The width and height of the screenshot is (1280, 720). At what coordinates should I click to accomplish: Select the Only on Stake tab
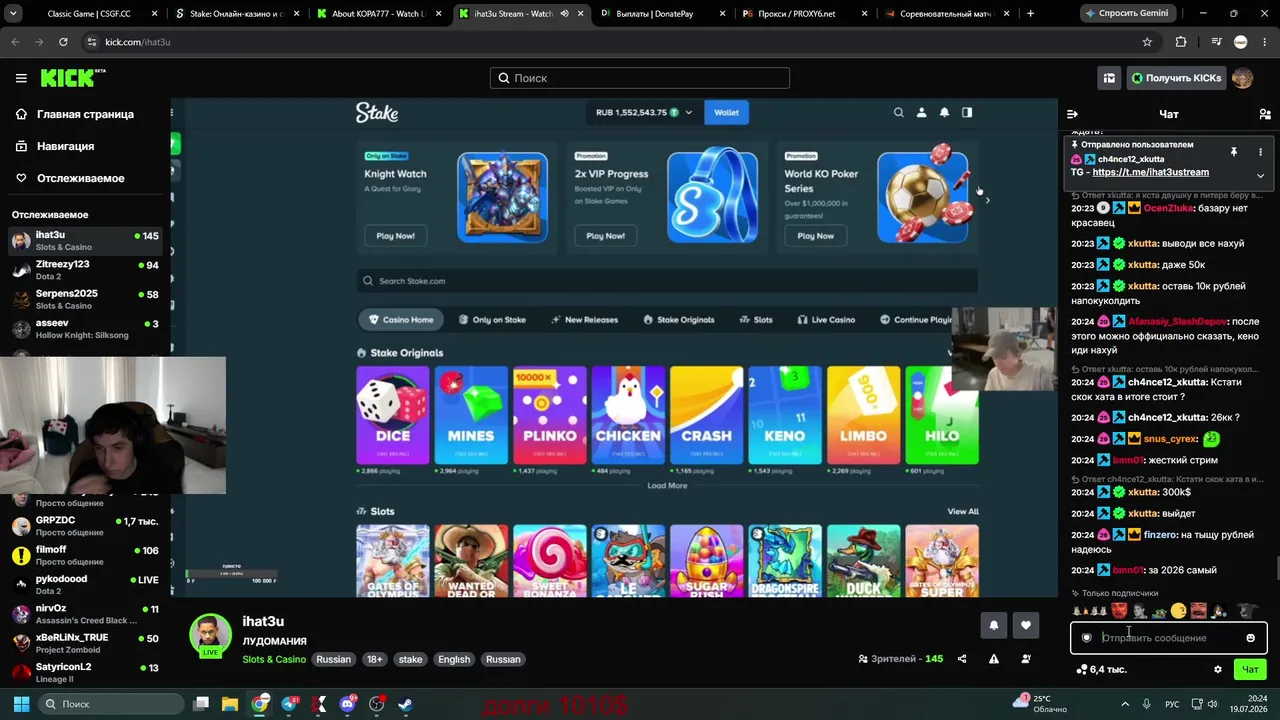[492, 320]
